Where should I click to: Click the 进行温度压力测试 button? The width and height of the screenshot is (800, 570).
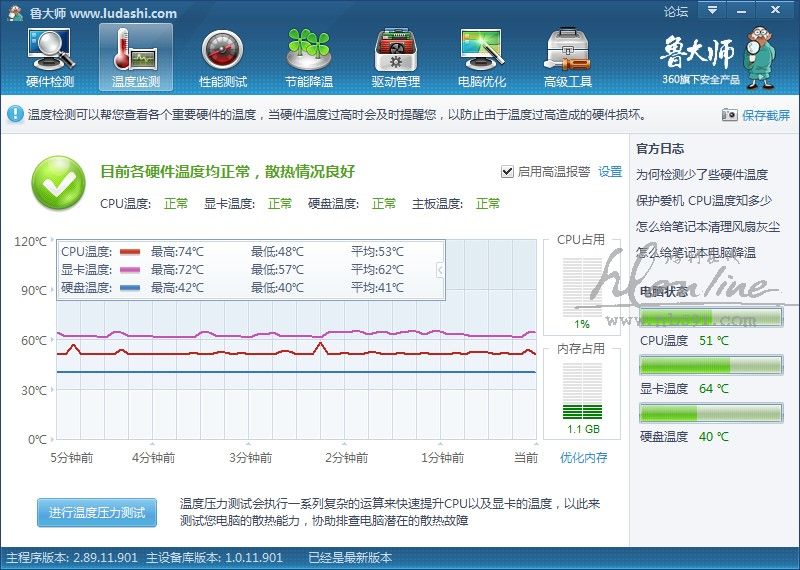[x=97, y=513]
